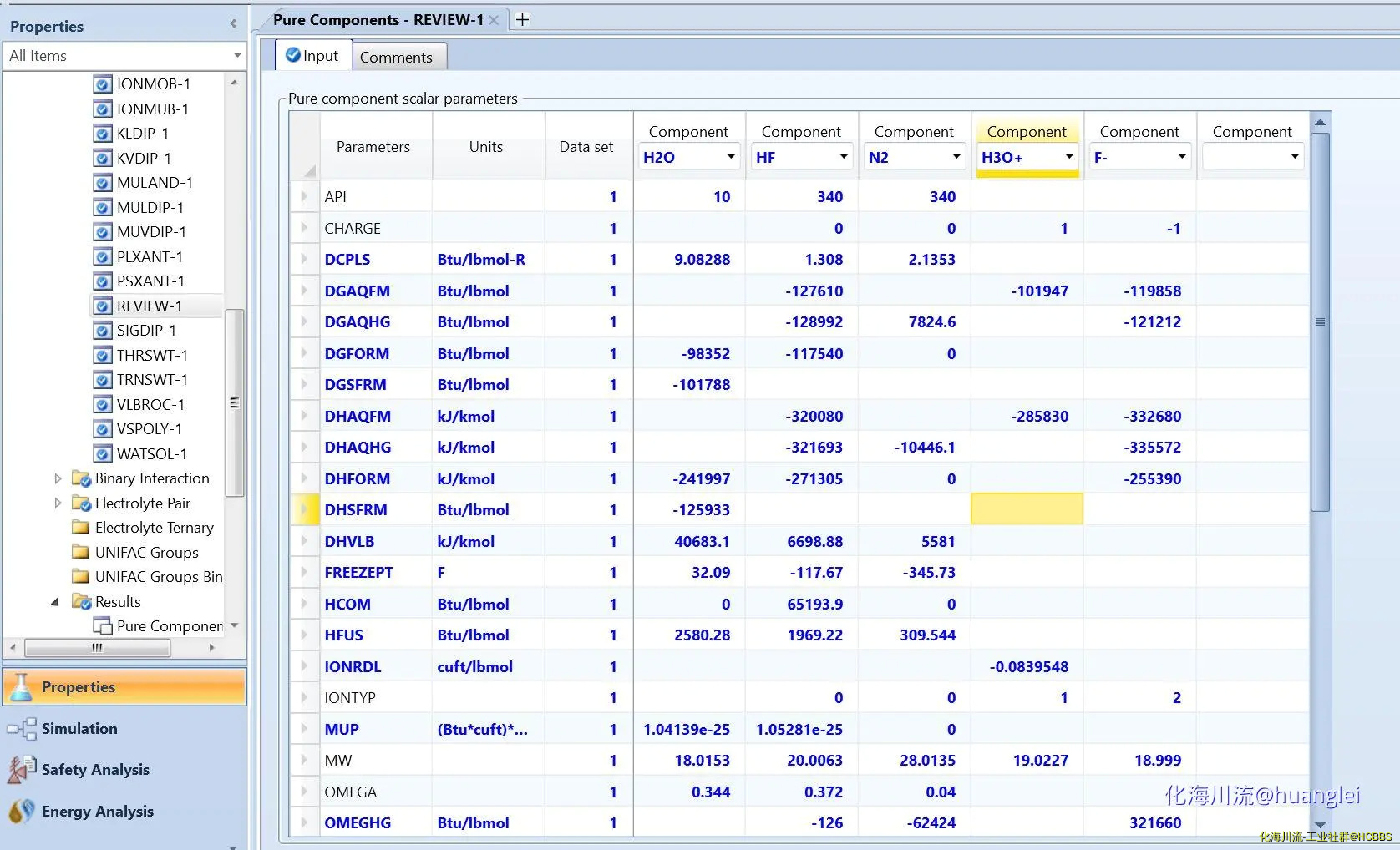Open the empty last component dropdown

[x=1295, y=157]
